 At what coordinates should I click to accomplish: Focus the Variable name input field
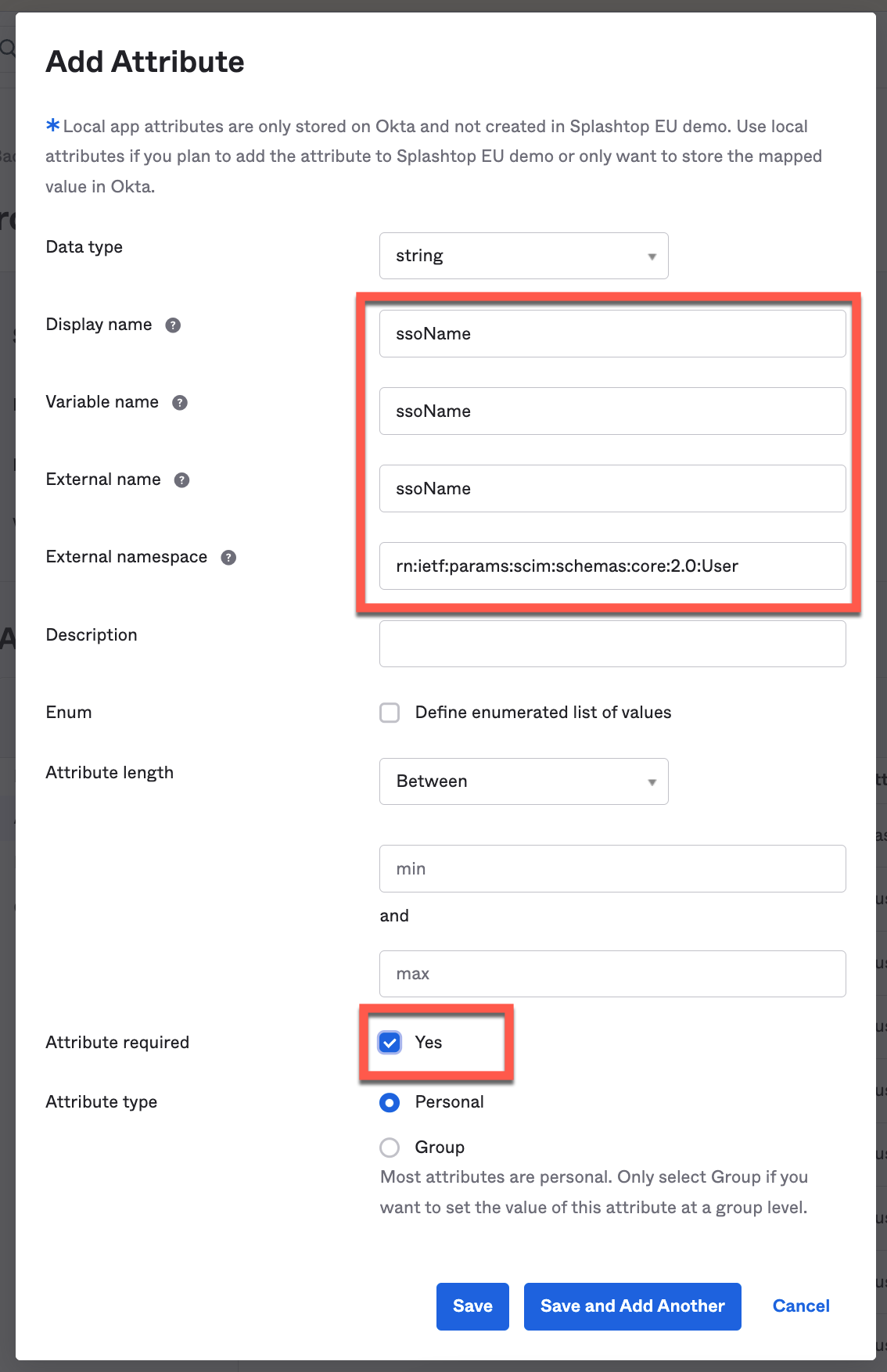tap(612, 411)
